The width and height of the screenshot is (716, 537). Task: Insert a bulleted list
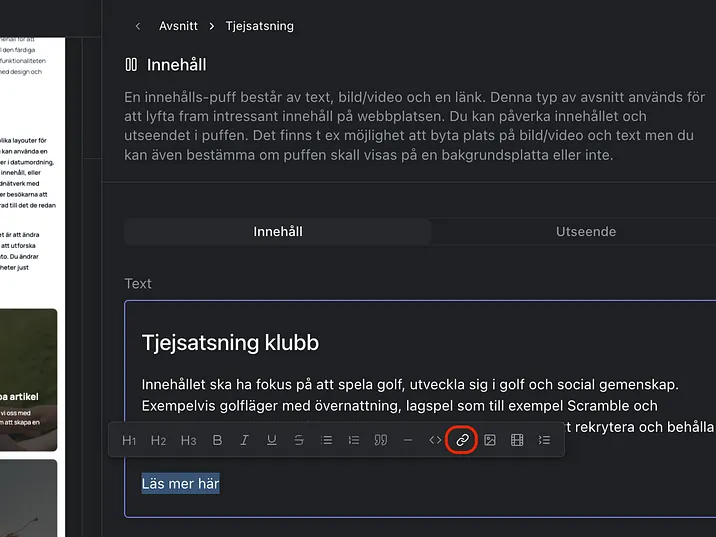(x=326, y=440)
